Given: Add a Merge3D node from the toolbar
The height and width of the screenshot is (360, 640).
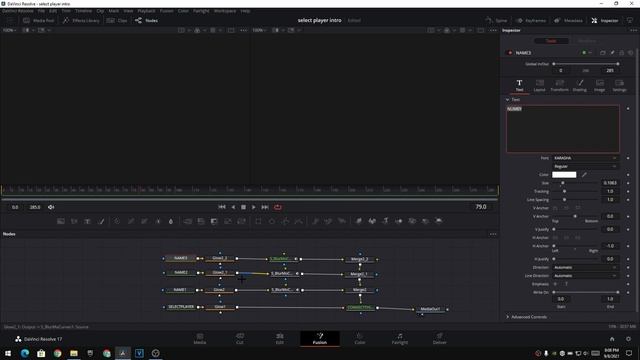Looking at the screenshot, I should click(x=399, y=221).
